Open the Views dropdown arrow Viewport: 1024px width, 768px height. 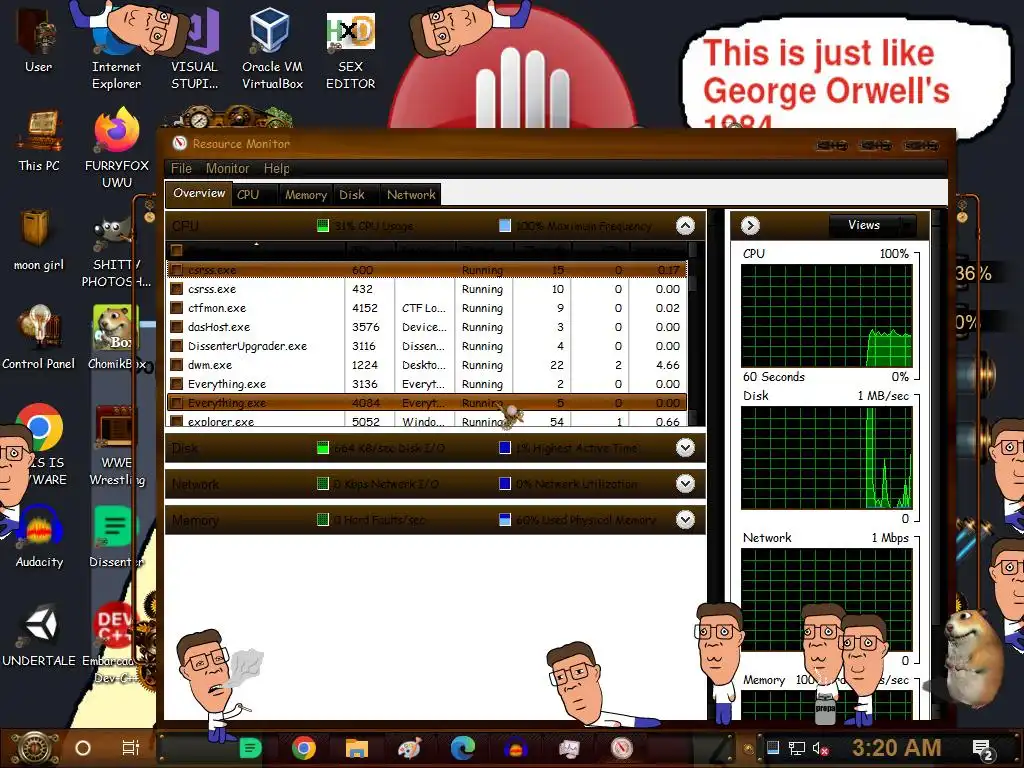tap(907, 225)
